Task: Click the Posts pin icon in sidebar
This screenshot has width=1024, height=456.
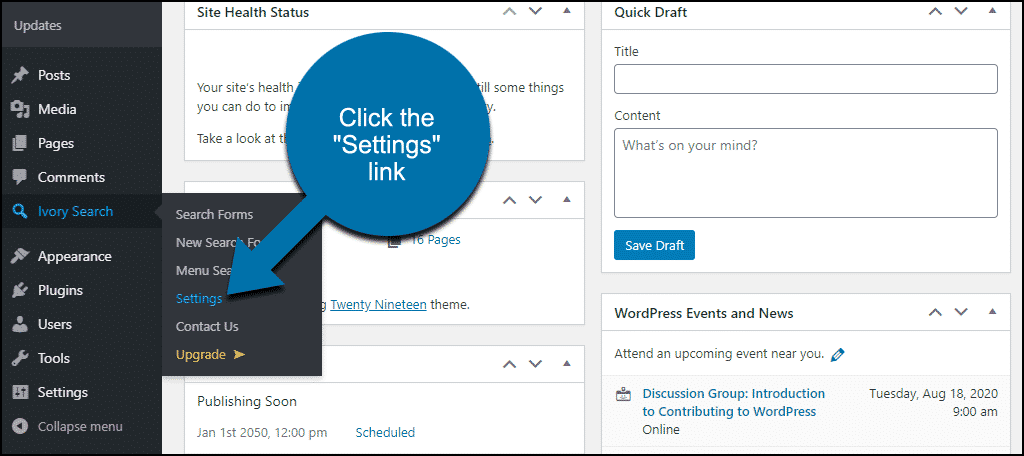Action: tap(19, 76)
